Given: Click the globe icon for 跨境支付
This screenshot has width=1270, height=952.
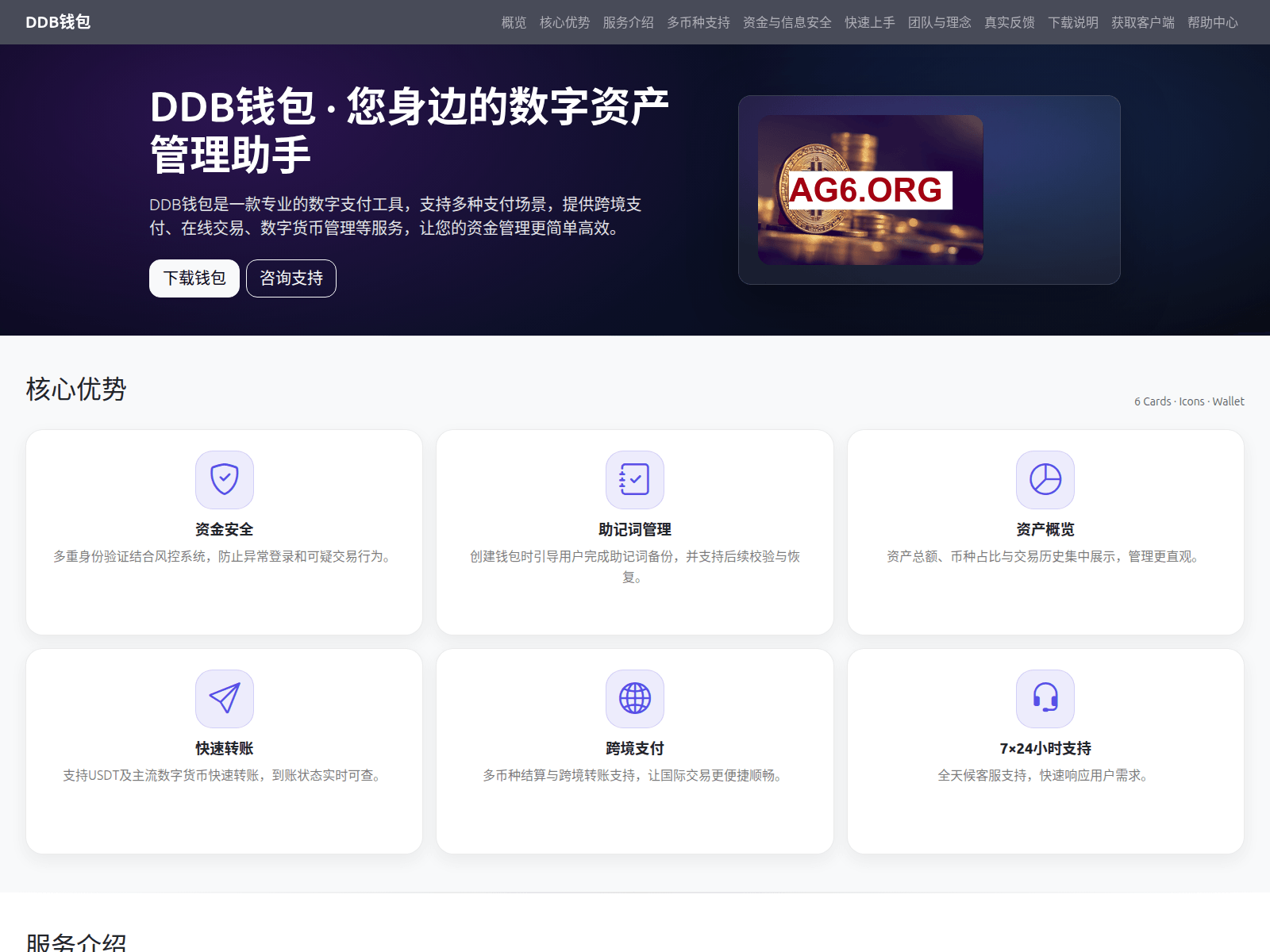Looking at the screenshot, I should pyautogui.click(x=635, y=699).
